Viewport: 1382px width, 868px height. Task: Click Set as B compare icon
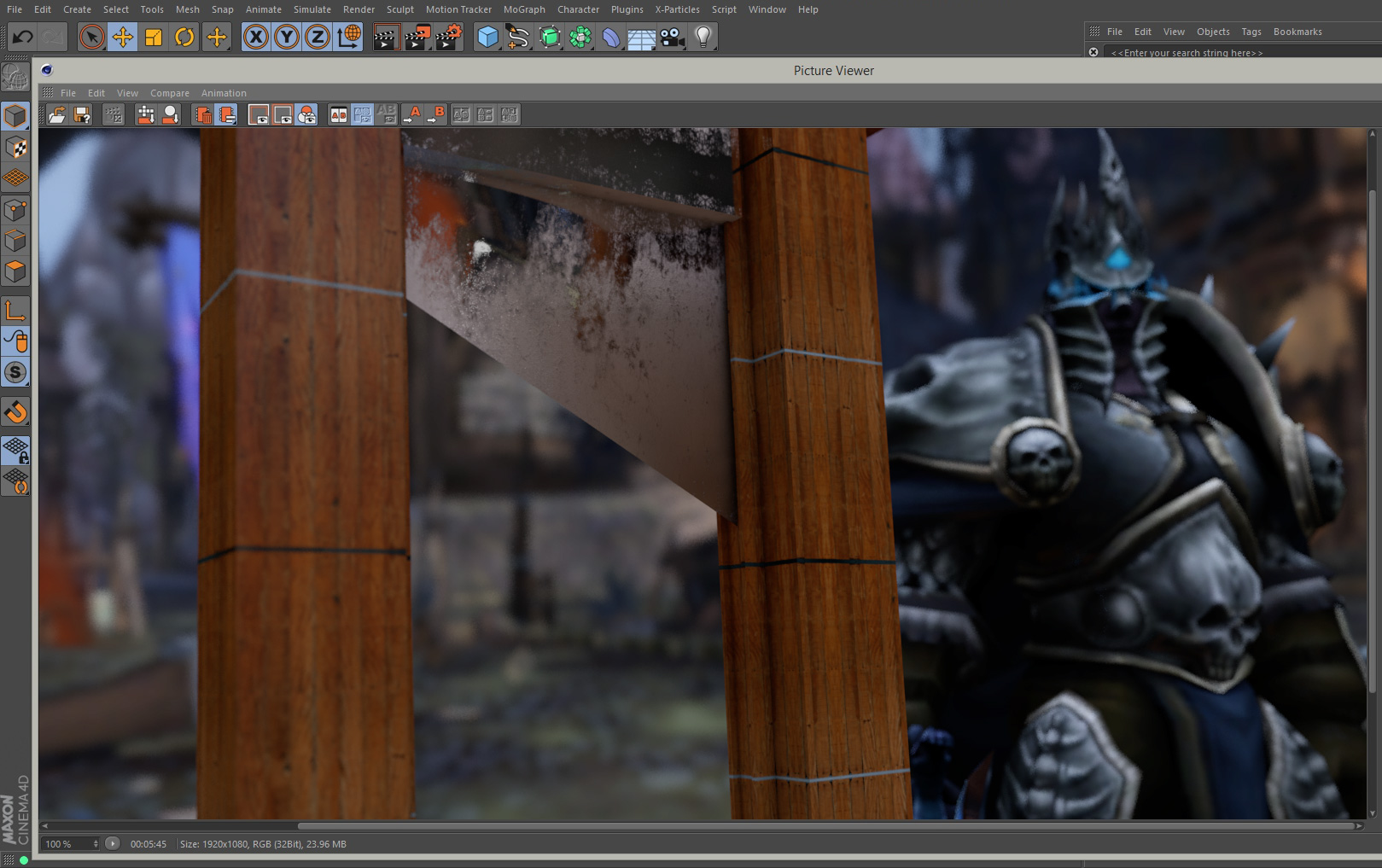[x=437, y=114]
